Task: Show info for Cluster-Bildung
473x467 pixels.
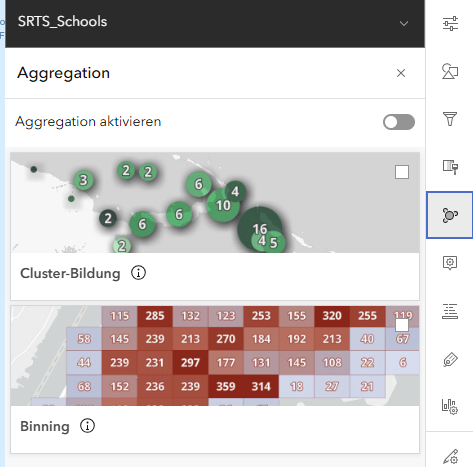Action: (138, 273)
